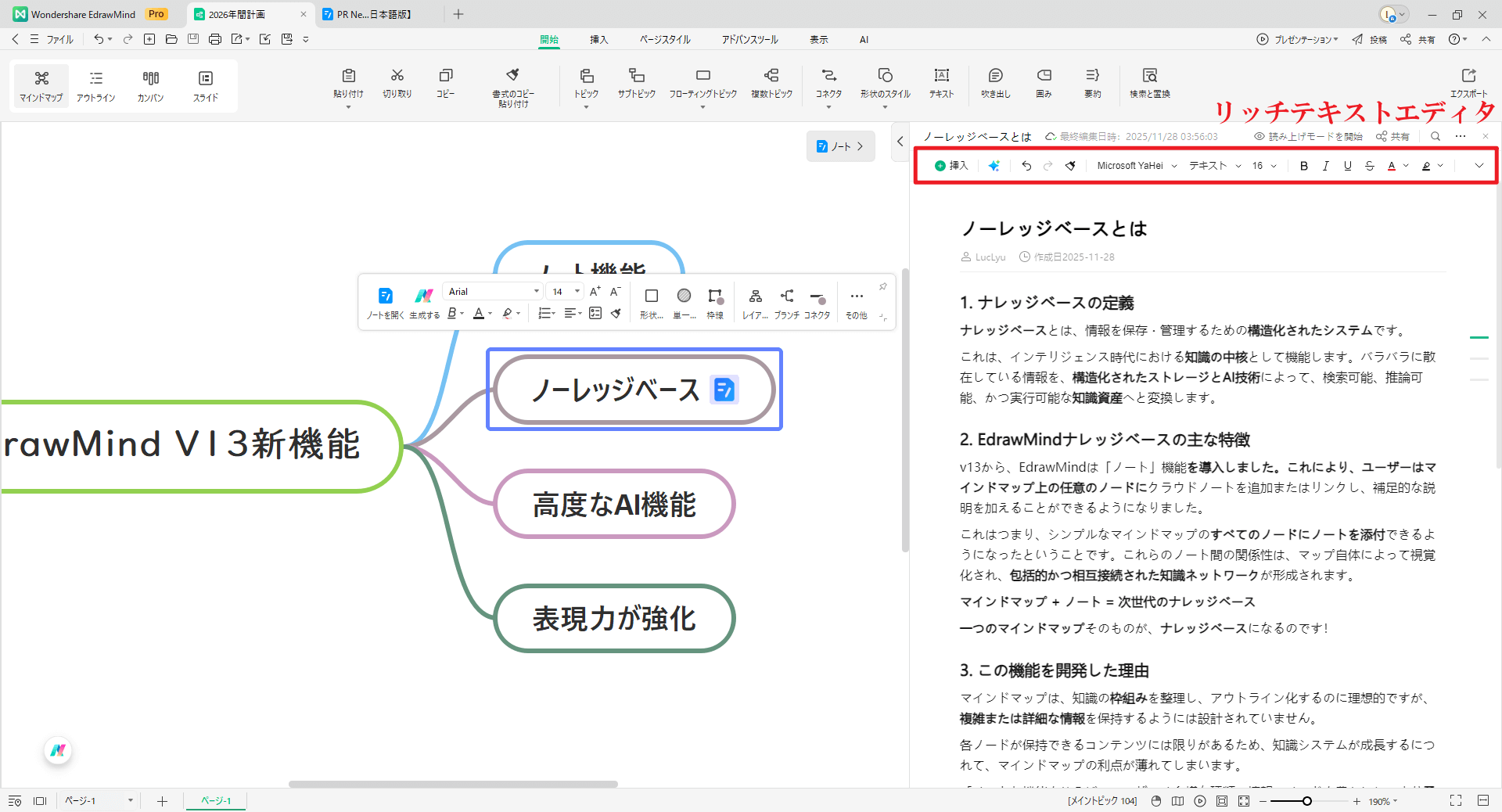Expand the note editor toolbar overflow chevron
This screenshot has height=812, width=1502.
1479,166
